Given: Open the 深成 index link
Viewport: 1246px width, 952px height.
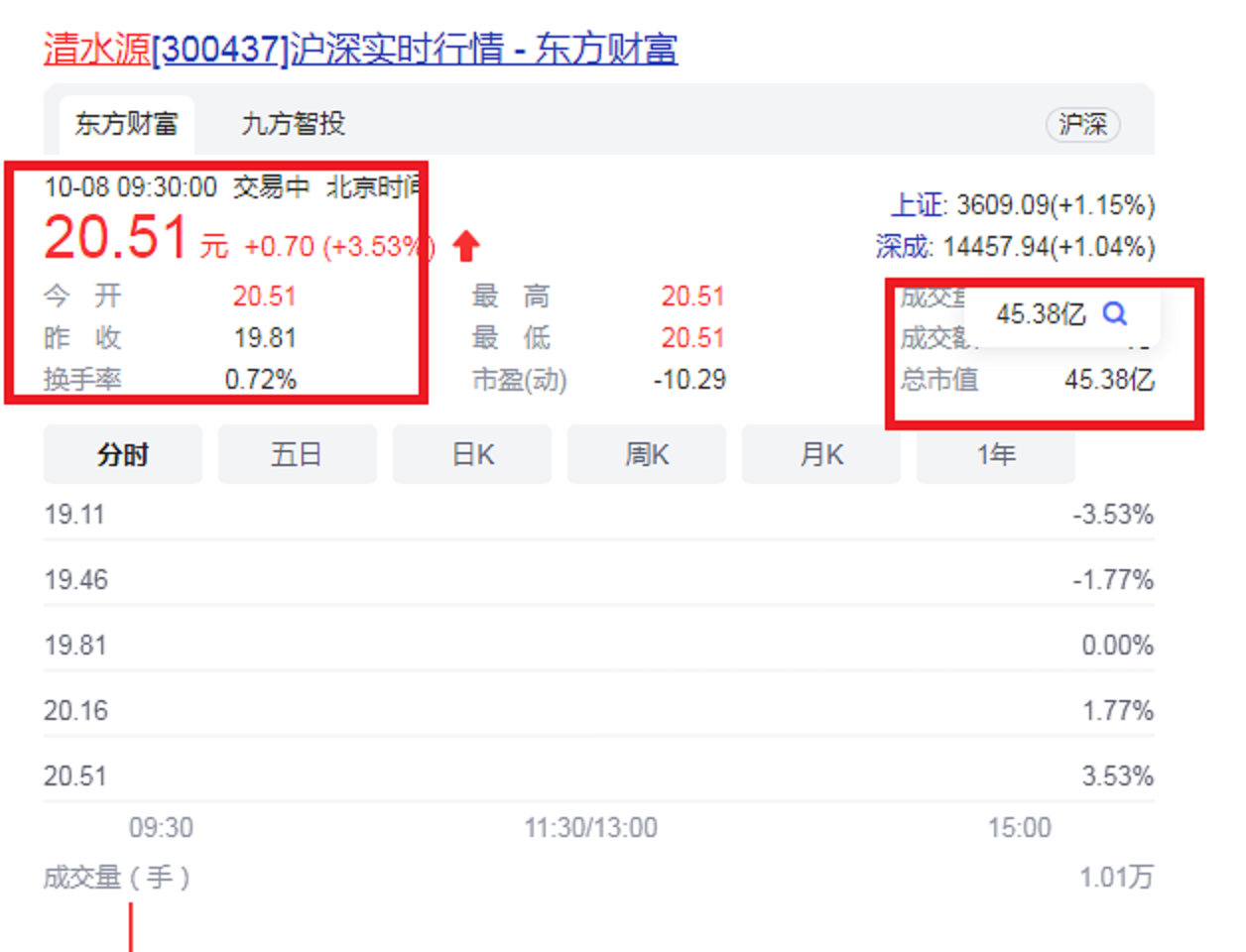Looking at the screenshot, I should [x=905, y=246].
